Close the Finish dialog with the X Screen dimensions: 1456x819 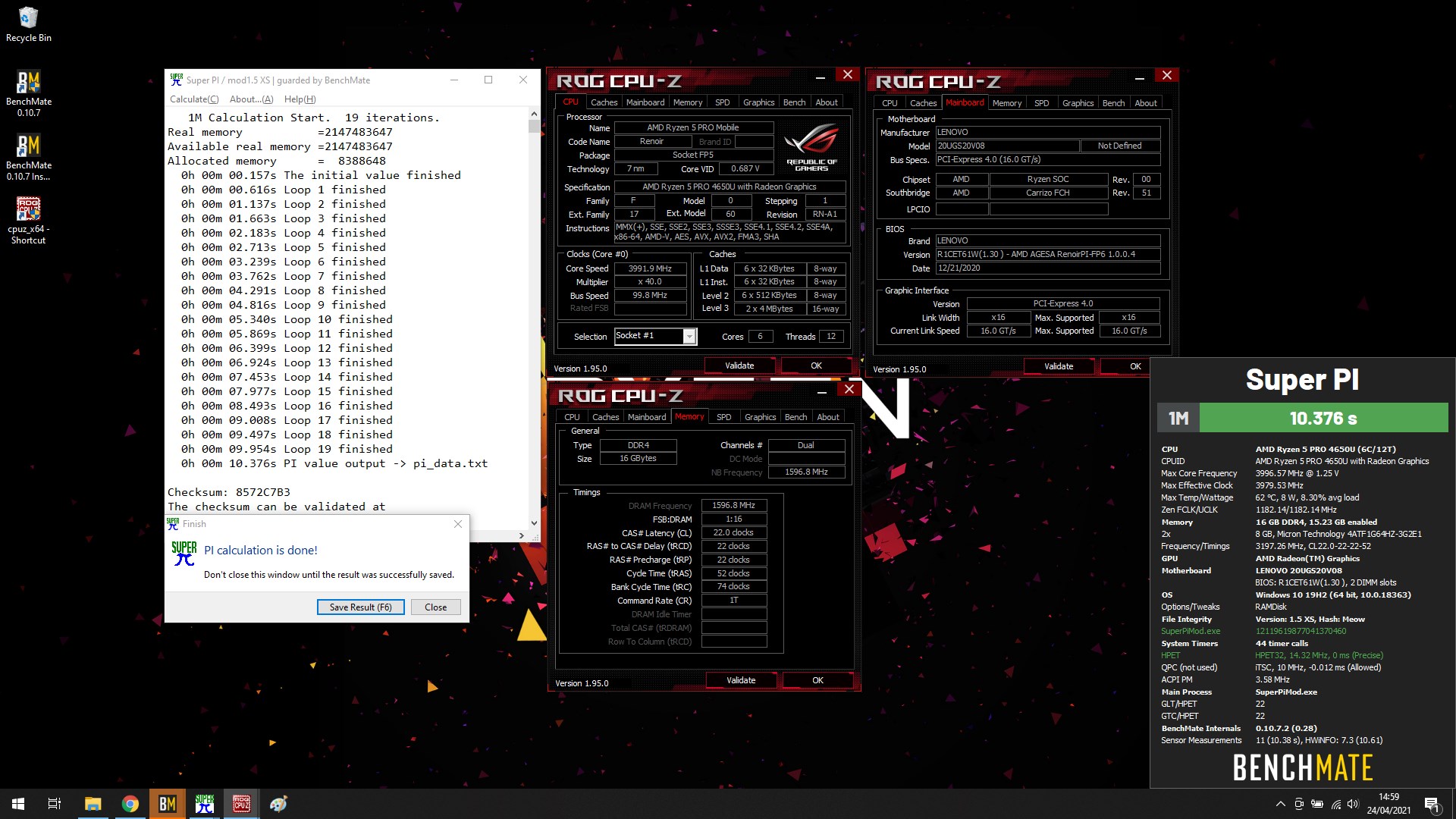(458, 524)
